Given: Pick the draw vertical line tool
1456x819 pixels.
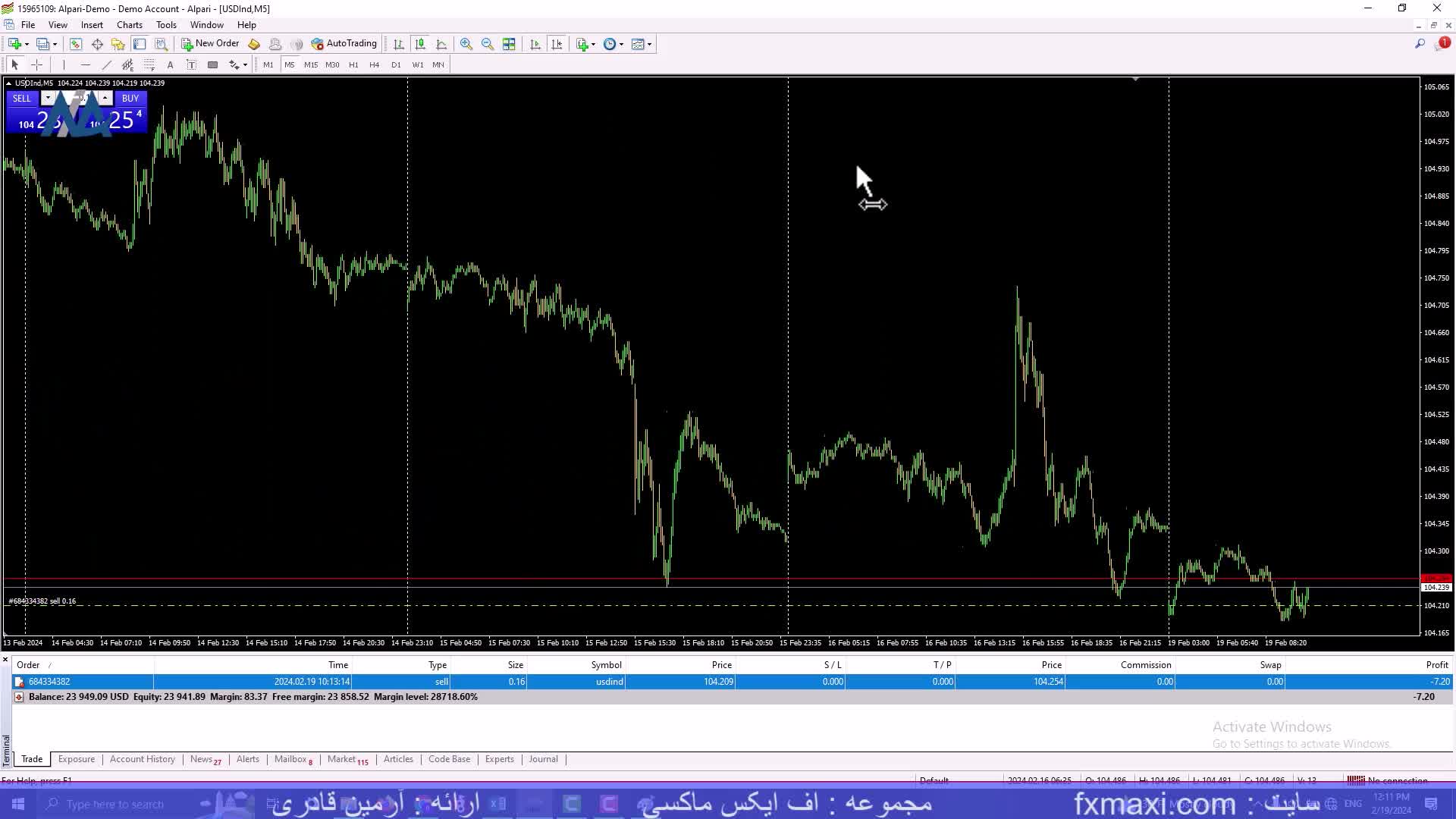Looking at the screenshot, I should tap(64, 65).
